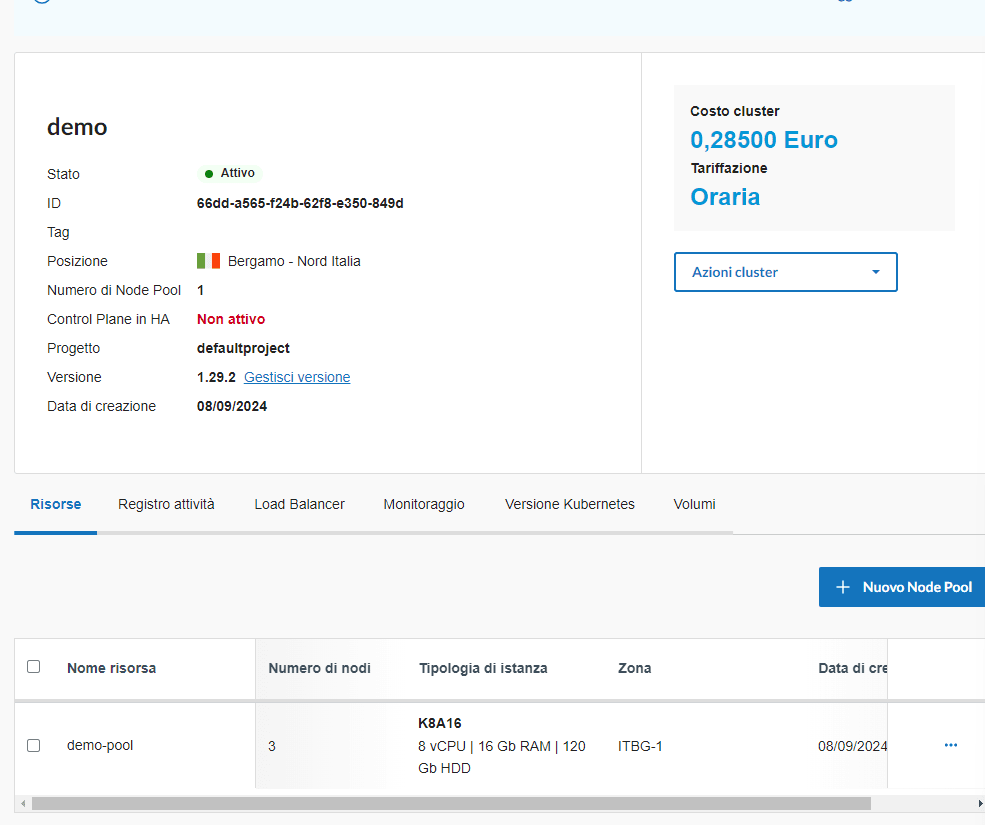The height and width of the screenshot is (825, 985).
Task: Follow the Gestisci versione link
Action: 297,377
